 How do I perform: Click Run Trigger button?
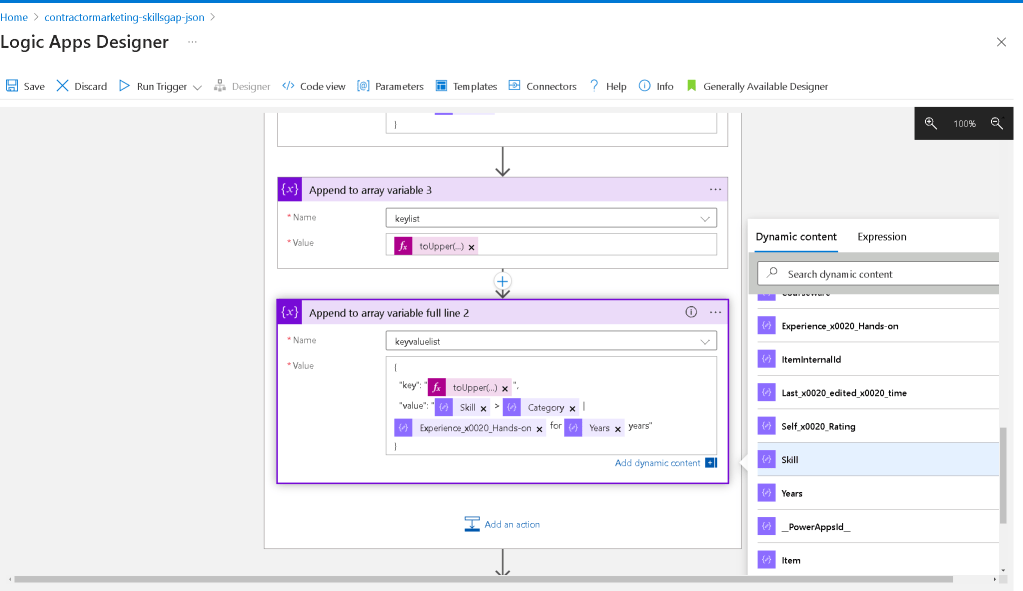point(153,86)
